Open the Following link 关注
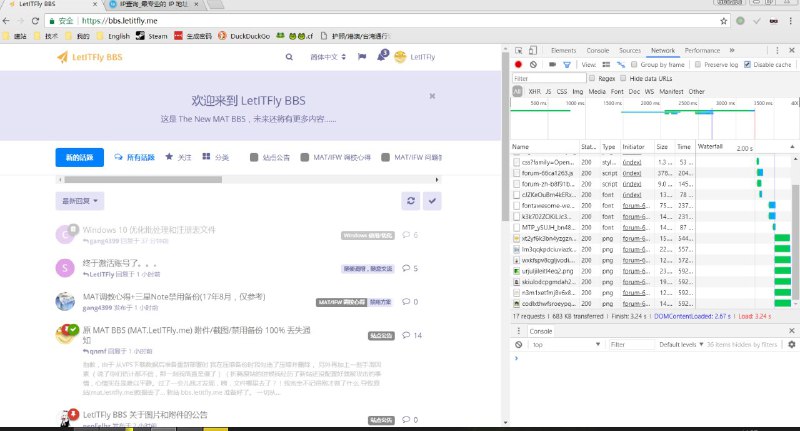The height and width of the screenshot is (431, 800). pos(178,157)
